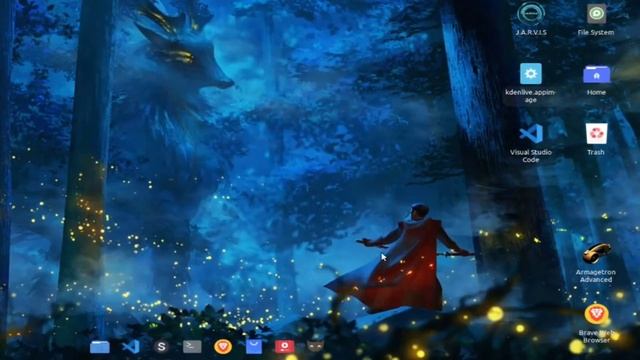This screenshot has width=640, height=360.
Task: Click the "kdenlive.appimage" label text
Action: pyautogui.click(x=530, y=96)
